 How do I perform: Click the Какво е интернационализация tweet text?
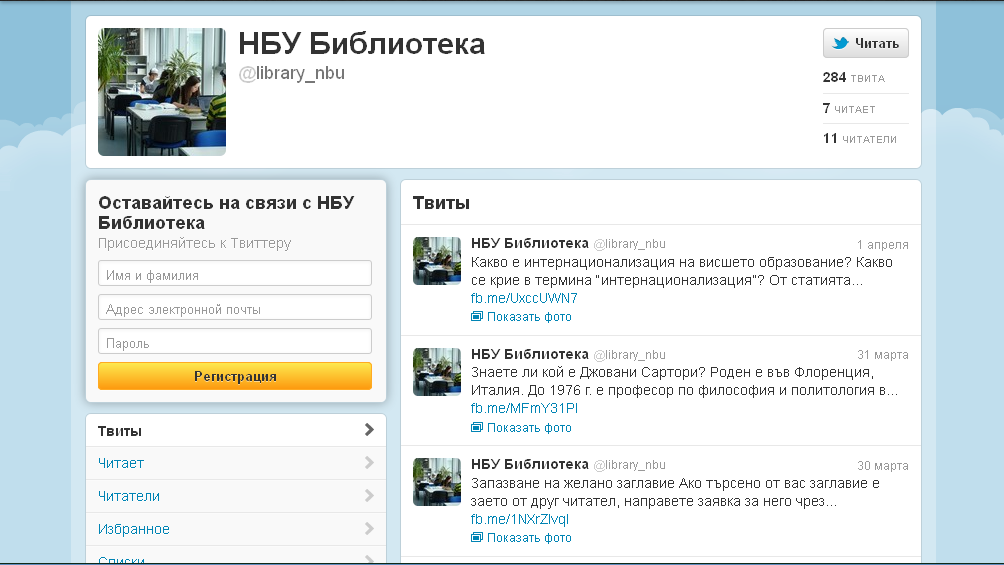(681, 271)
